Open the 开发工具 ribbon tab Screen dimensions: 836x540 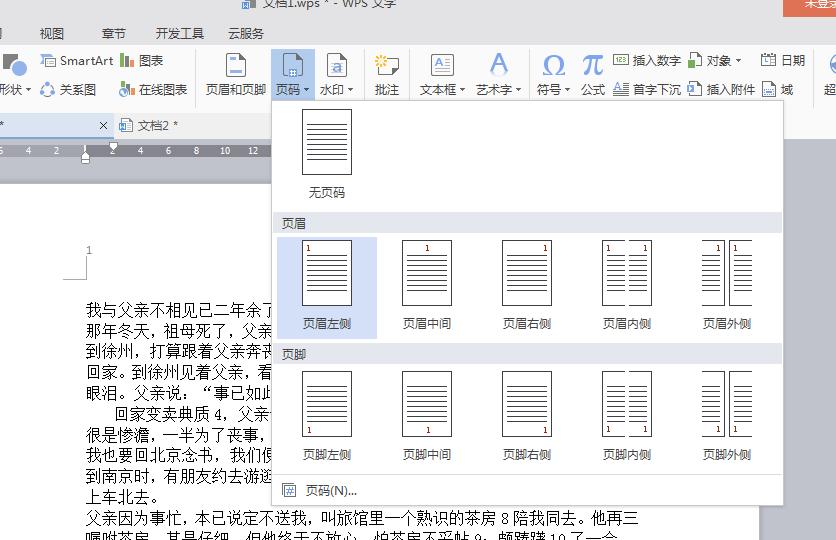pyautogui.click(x=180, y=34)
